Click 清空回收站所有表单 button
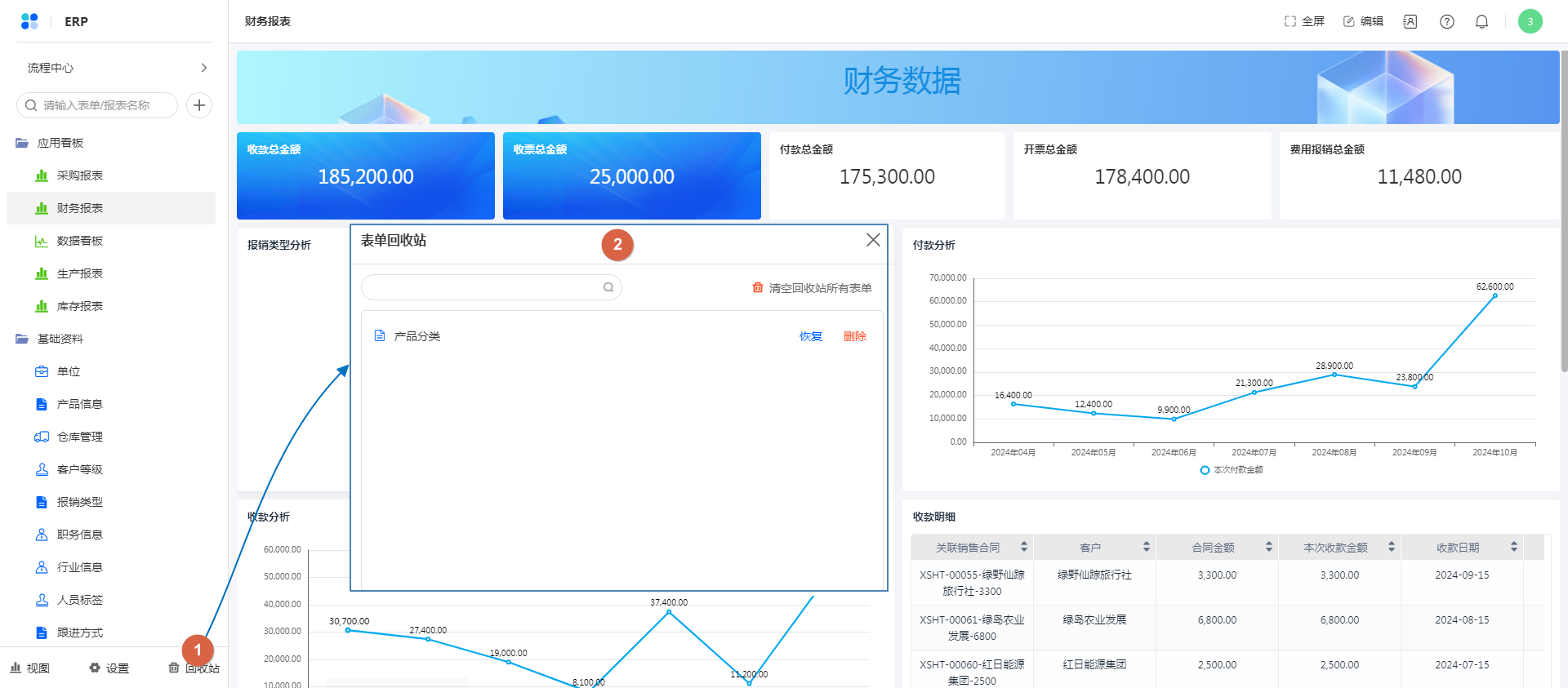The height and width of the screenshot is (688, 1568). (x=812, y=288)
